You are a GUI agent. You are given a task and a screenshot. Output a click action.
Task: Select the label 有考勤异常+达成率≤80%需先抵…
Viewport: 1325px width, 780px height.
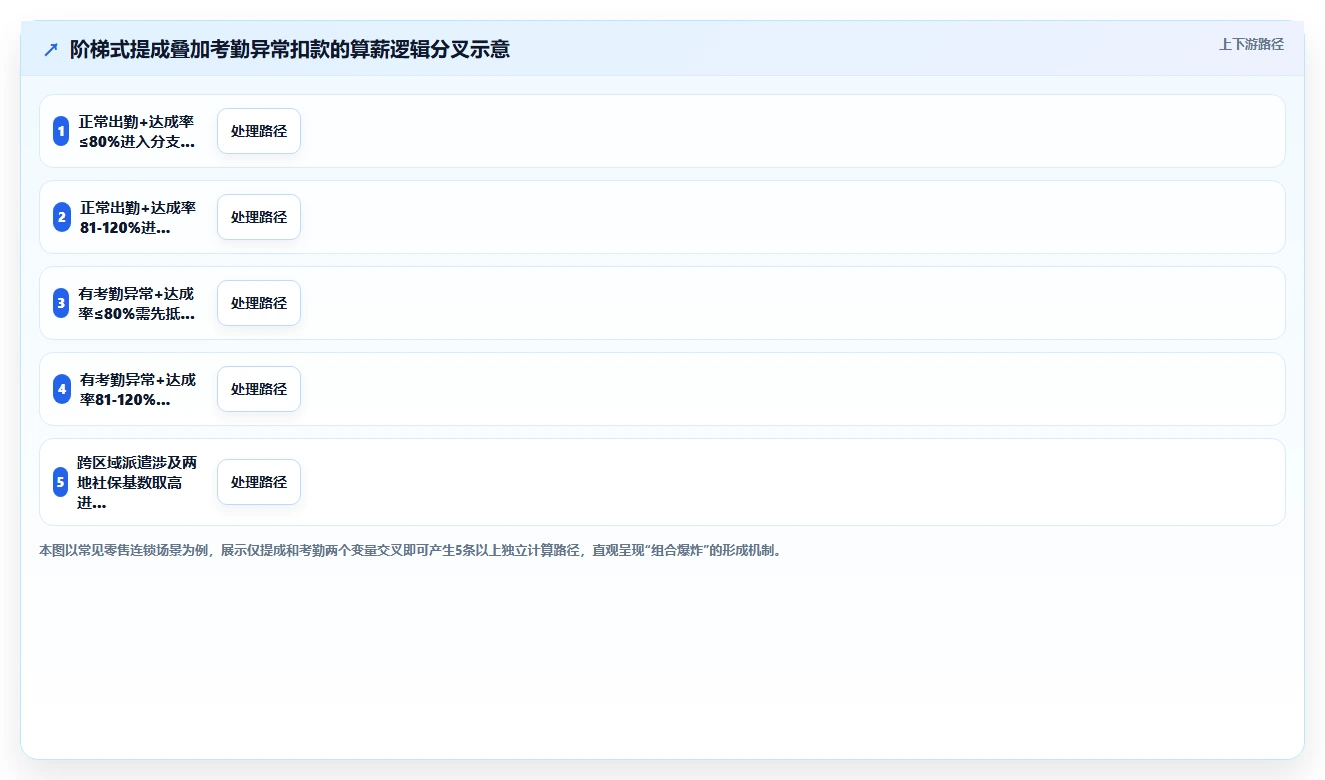137,303
